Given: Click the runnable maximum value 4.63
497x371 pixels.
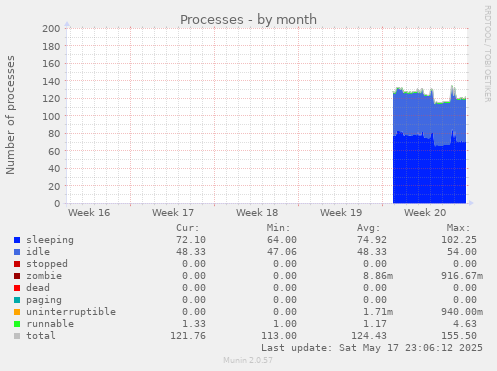Looking at the screenshot, I should (x=465, y=324).
